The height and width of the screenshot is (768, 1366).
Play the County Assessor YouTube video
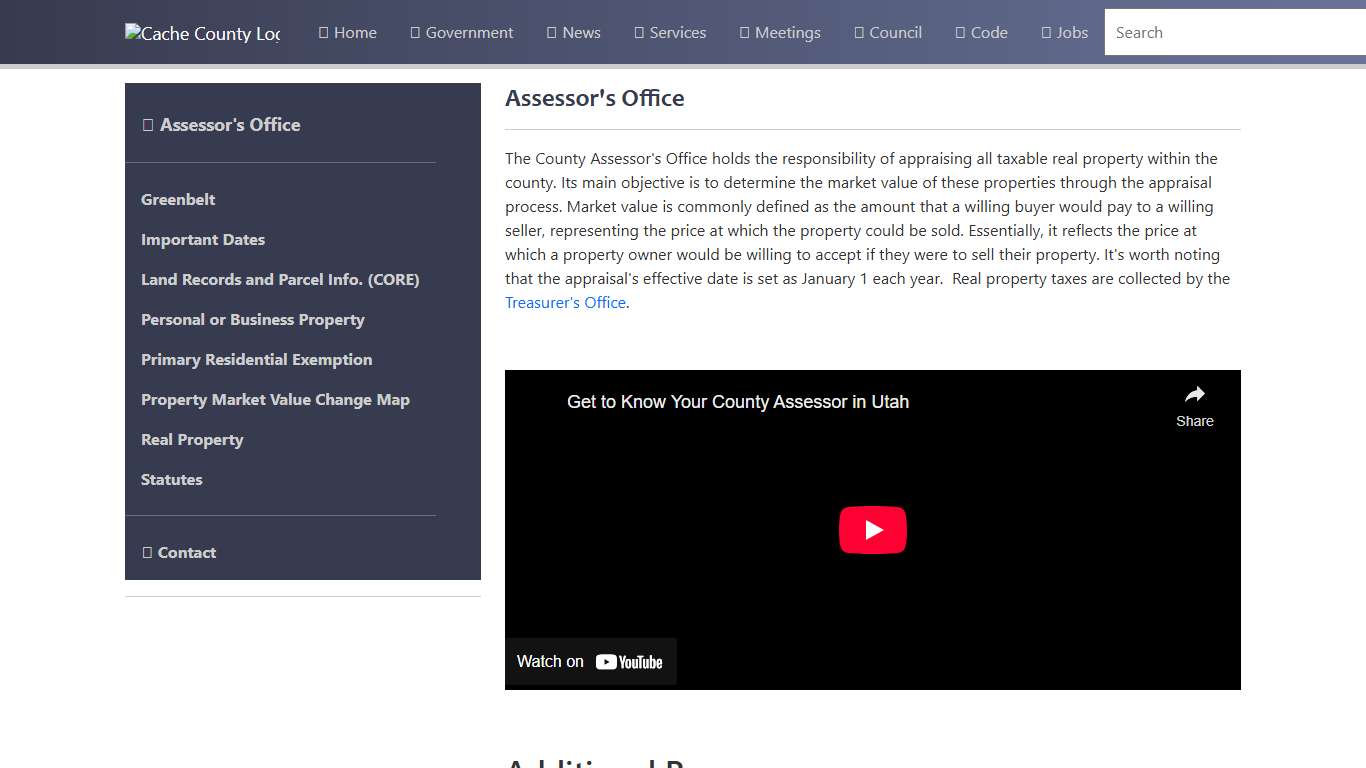click(x=872, y=529)
